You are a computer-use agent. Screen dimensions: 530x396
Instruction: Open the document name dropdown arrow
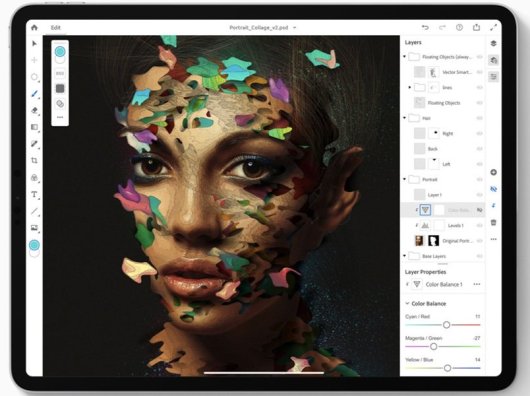tap(294, 28)
